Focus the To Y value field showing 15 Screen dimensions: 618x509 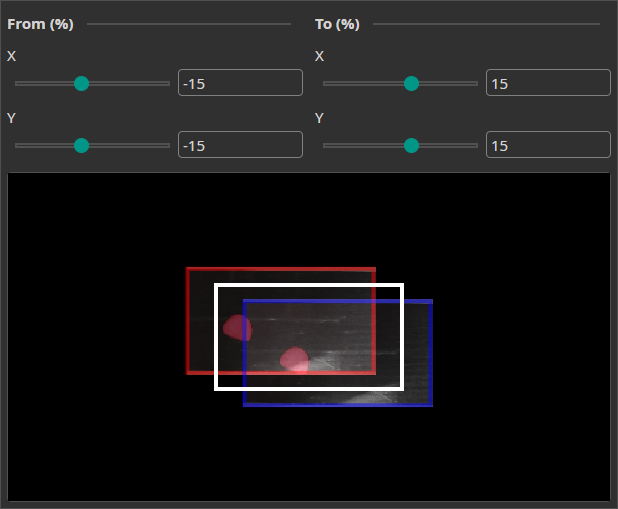point(548,145)
